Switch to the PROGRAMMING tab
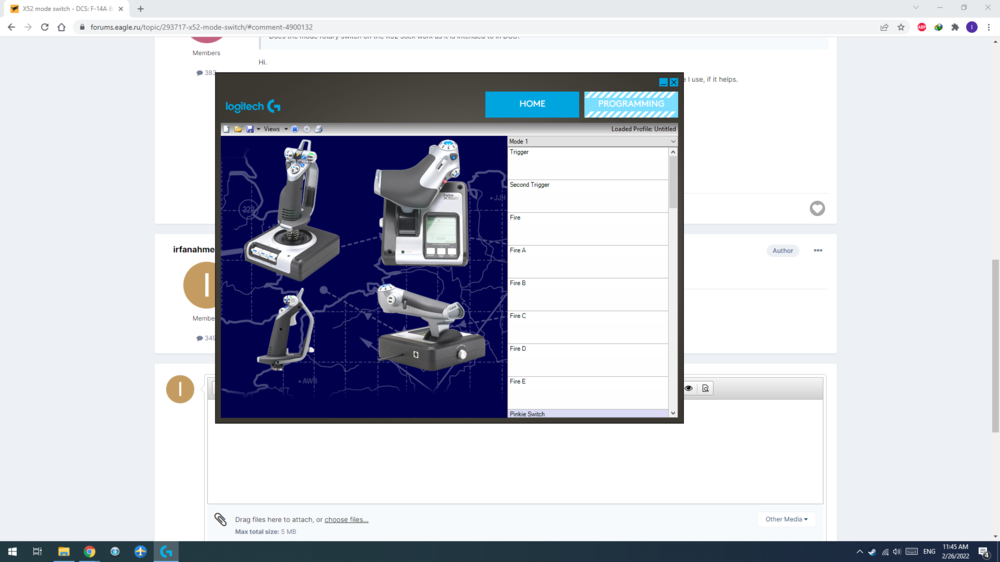The width and height of the screenshot is (1000, 562). tap(631, 104)
